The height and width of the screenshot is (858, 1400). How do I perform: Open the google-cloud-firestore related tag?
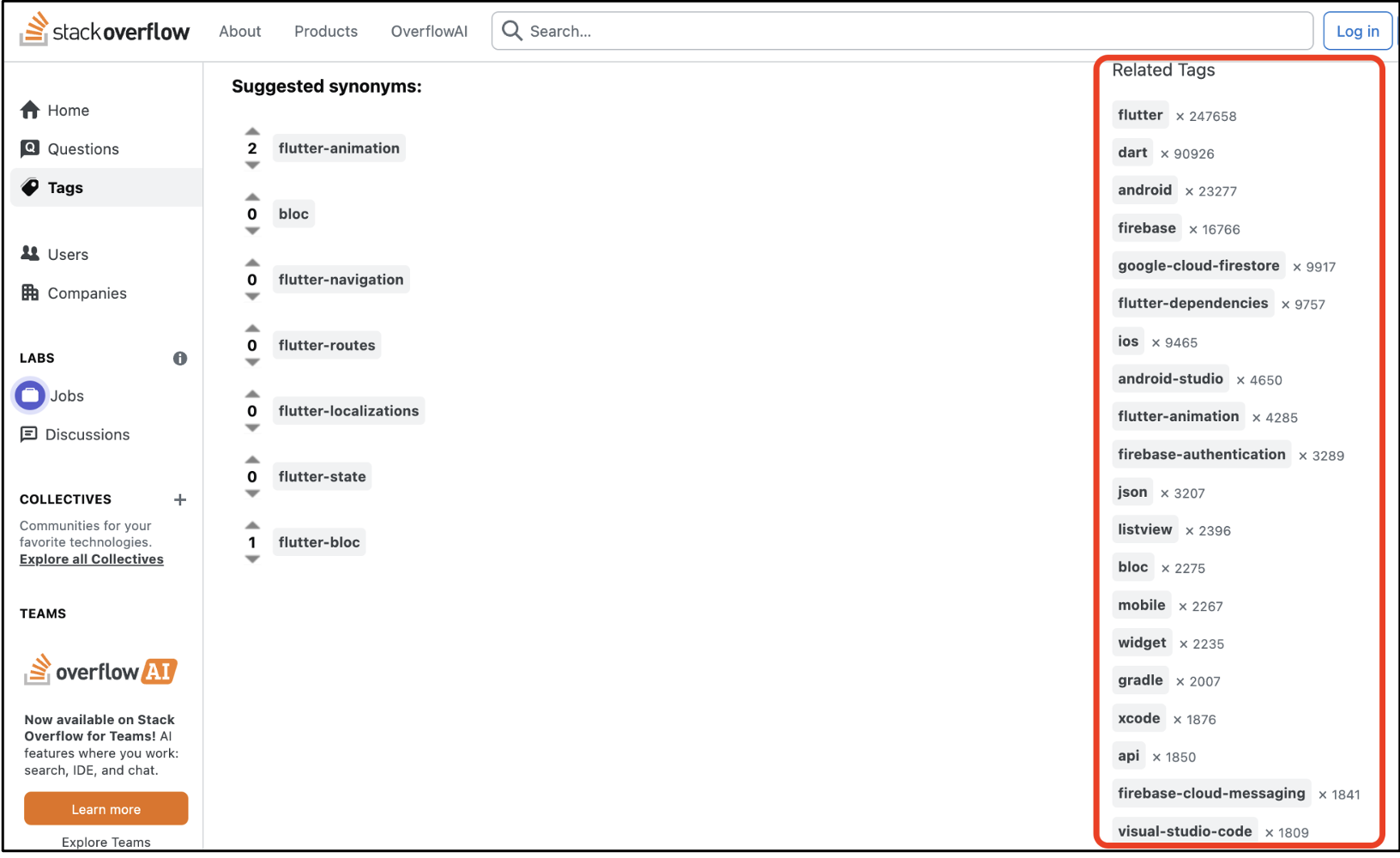(1198, 265)
